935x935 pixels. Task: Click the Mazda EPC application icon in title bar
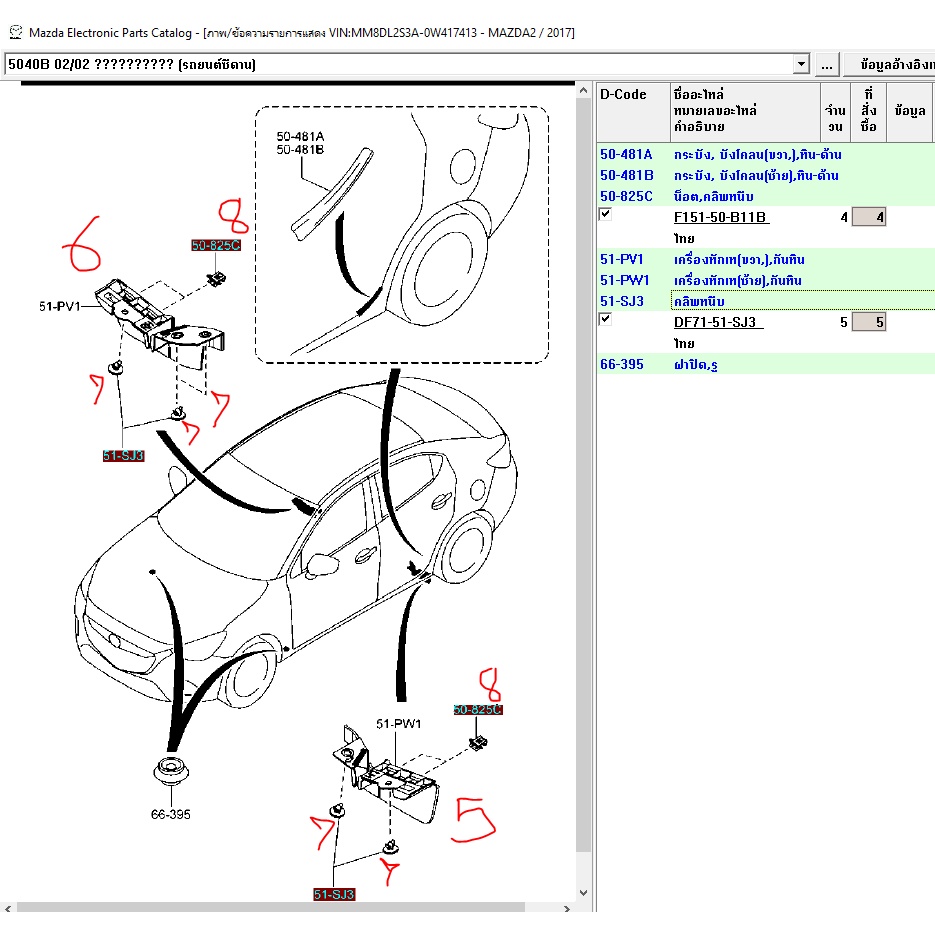point(13,32)
